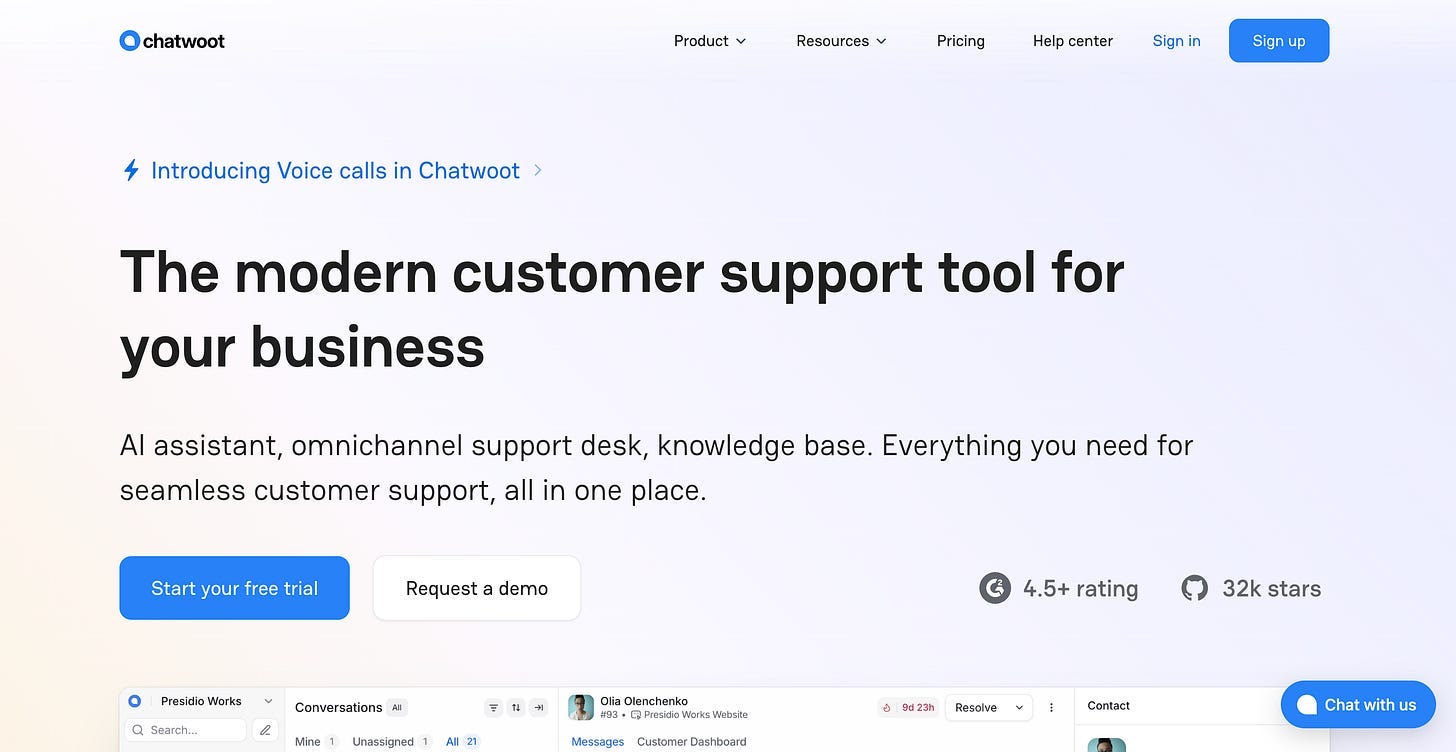
Task: Start your free trial
Action: (x=234, y=588)
